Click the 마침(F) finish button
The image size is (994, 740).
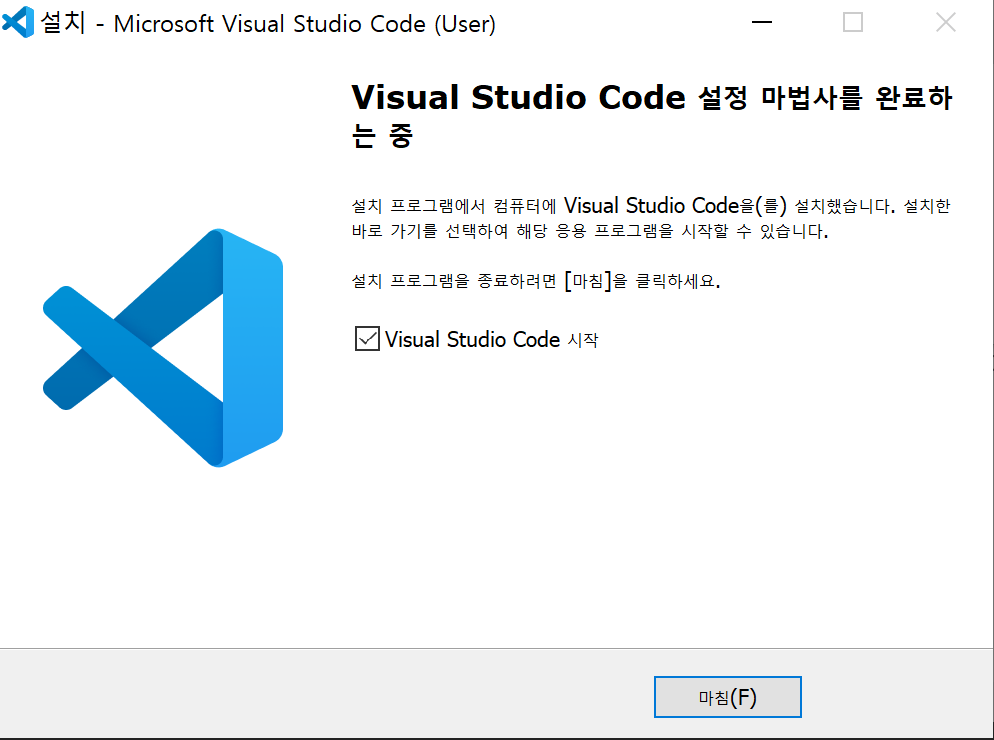(728, 698)
